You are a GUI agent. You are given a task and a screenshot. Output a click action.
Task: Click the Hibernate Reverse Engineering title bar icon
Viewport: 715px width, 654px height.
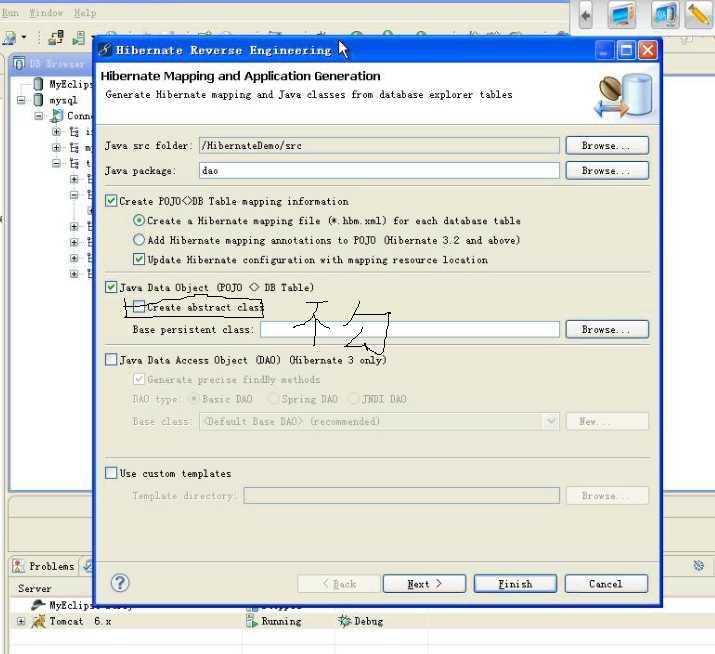click(105, 49)
